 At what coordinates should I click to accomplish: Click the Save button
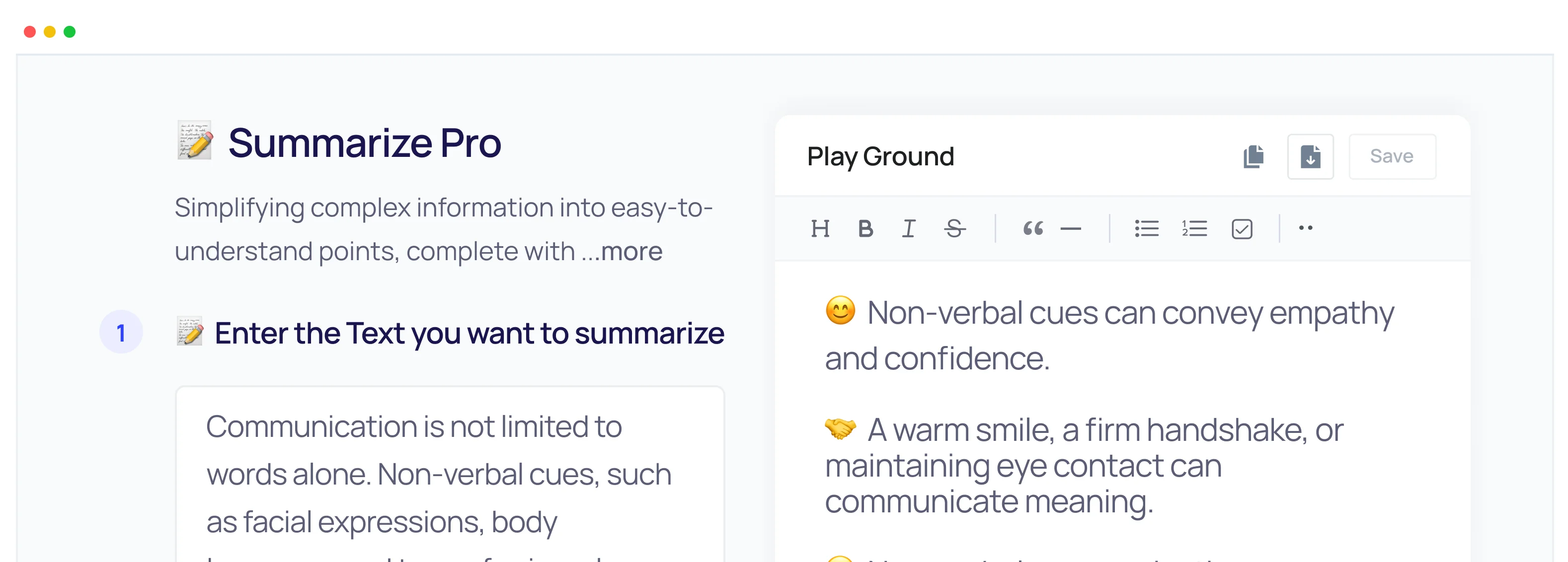point(1392,156)
